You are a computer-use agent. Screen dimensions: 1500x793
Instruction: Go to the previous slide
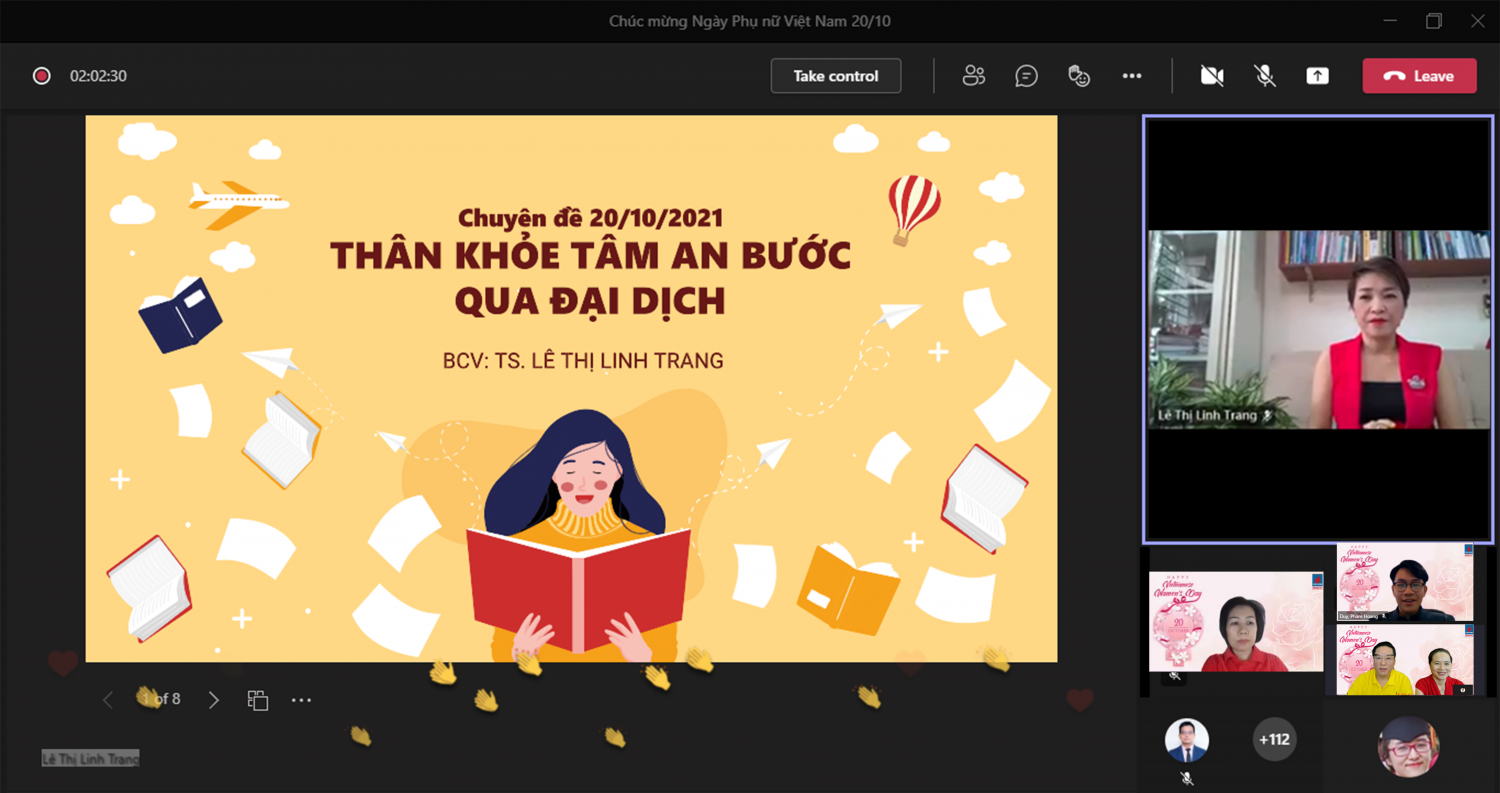[108, 700]
